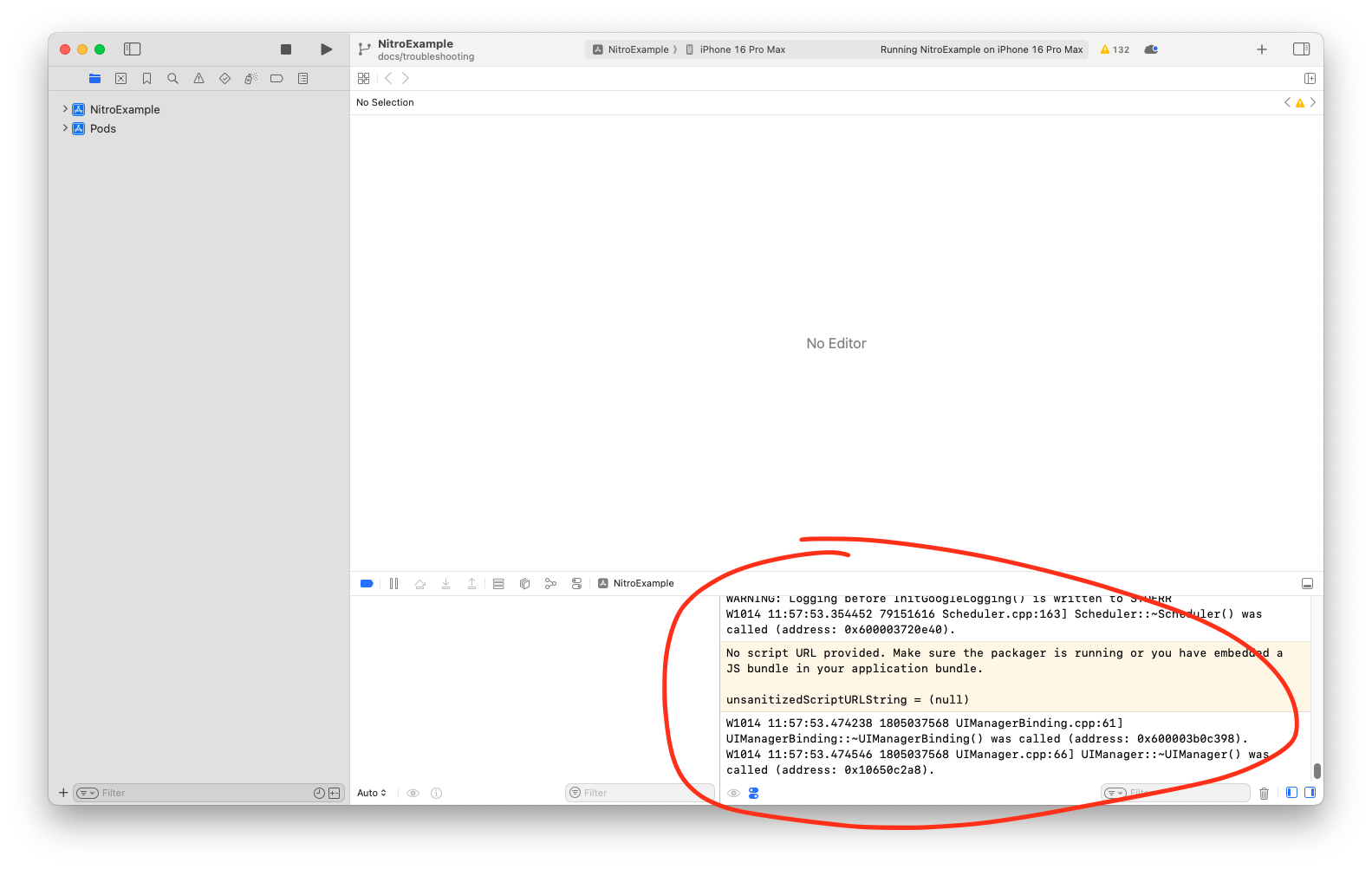Open the Auto variables scope dropdown
1372x869 pixels.
click(372, 793)
